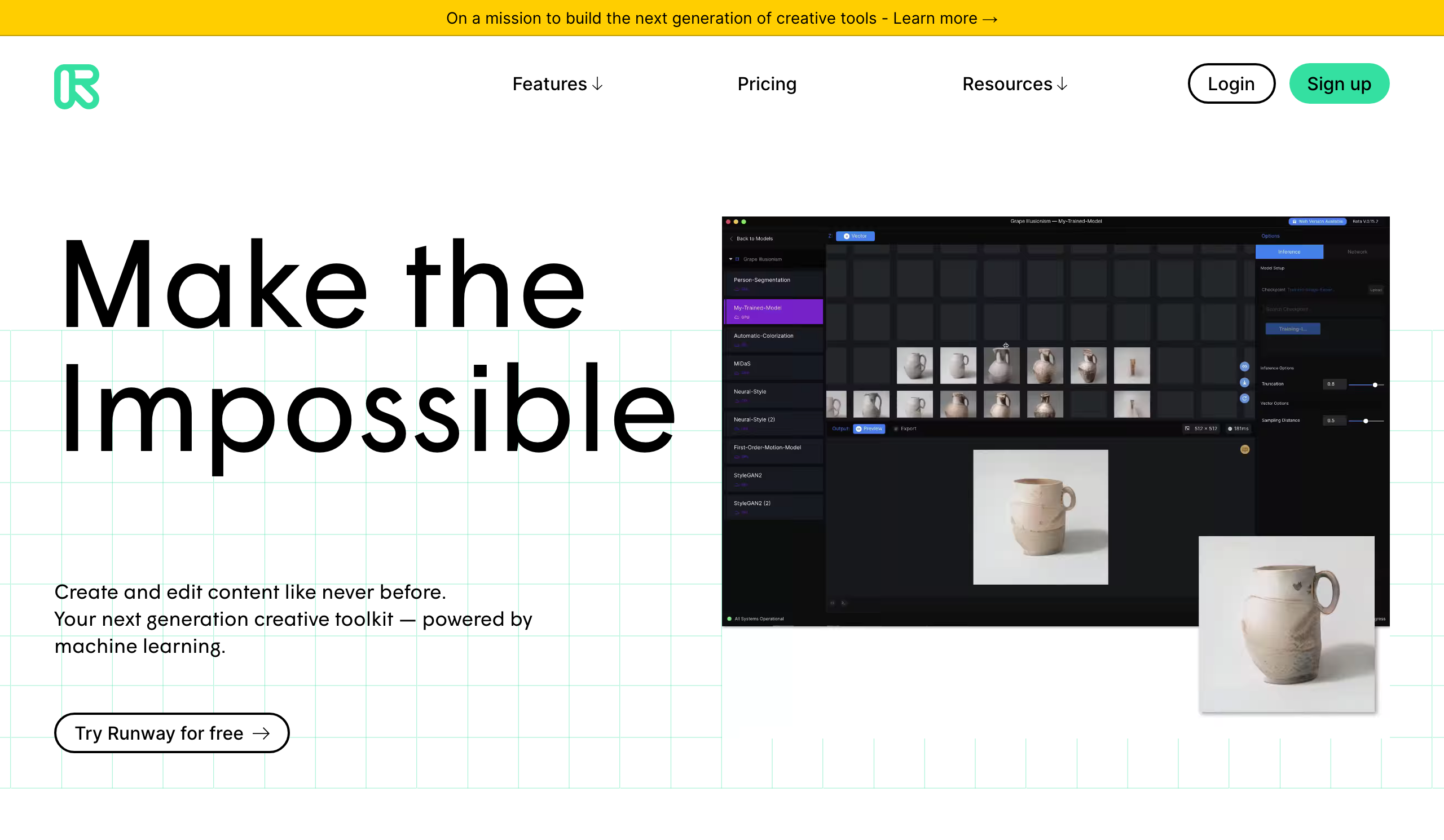Image resolution: width=1444 pixels, height=840 pixels.
Task: Click the Runway logo icon
Action: 77,86
